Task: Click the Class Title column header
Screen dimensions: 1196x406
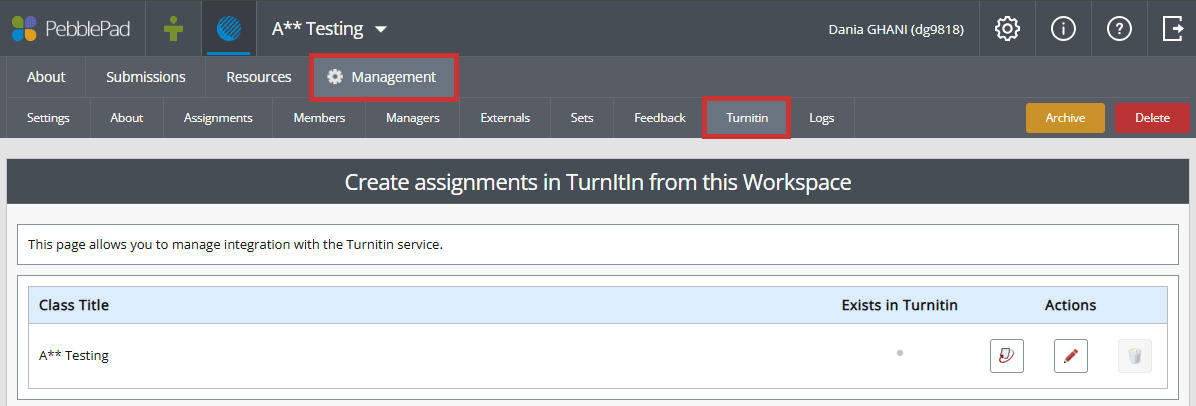Action: [x=74, y=305]
